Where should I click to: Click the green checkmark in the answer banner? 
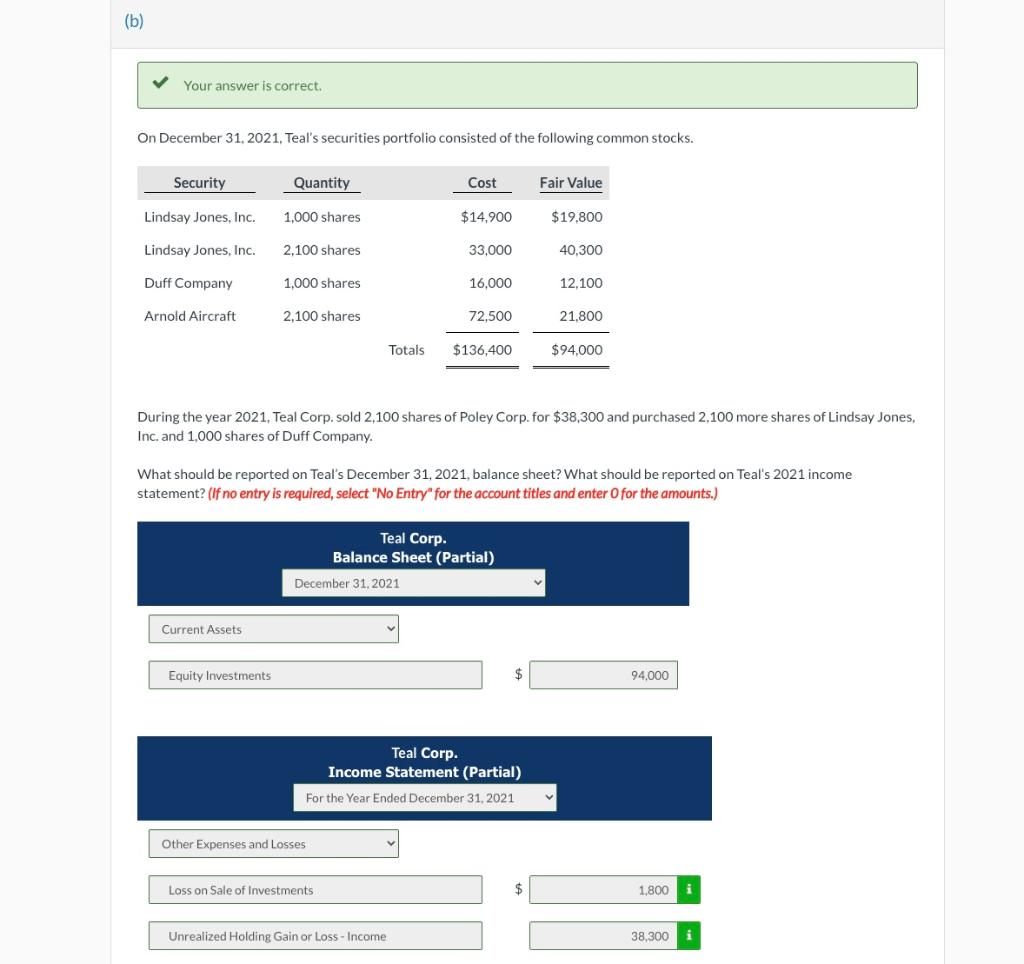click(x=160, y=84)
